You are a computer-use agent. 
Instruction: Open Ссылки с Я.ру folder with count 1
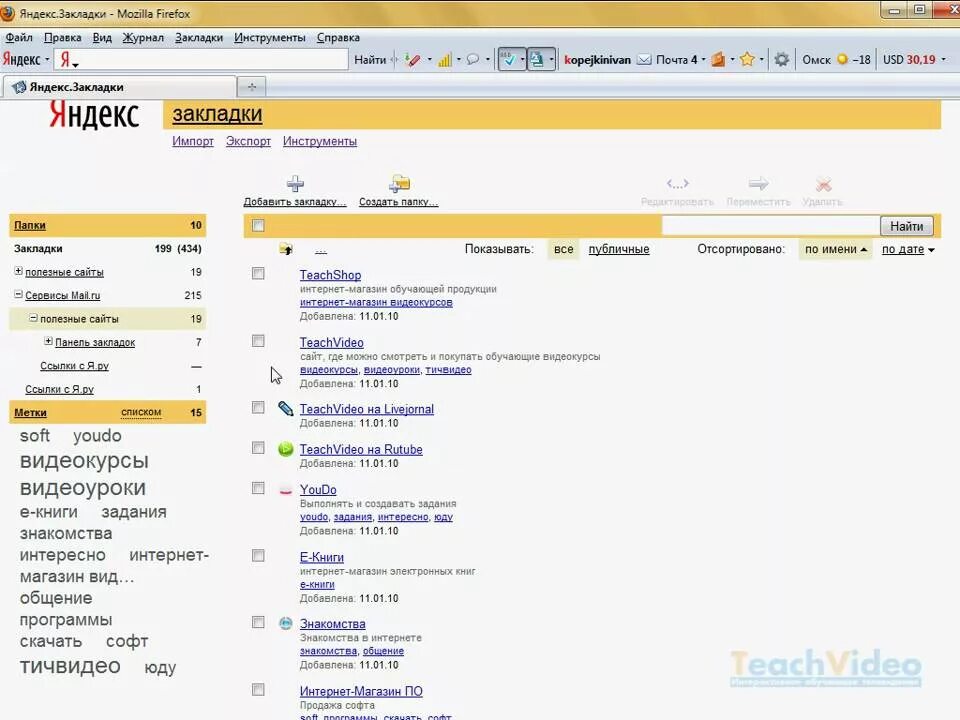pos(59,389)
